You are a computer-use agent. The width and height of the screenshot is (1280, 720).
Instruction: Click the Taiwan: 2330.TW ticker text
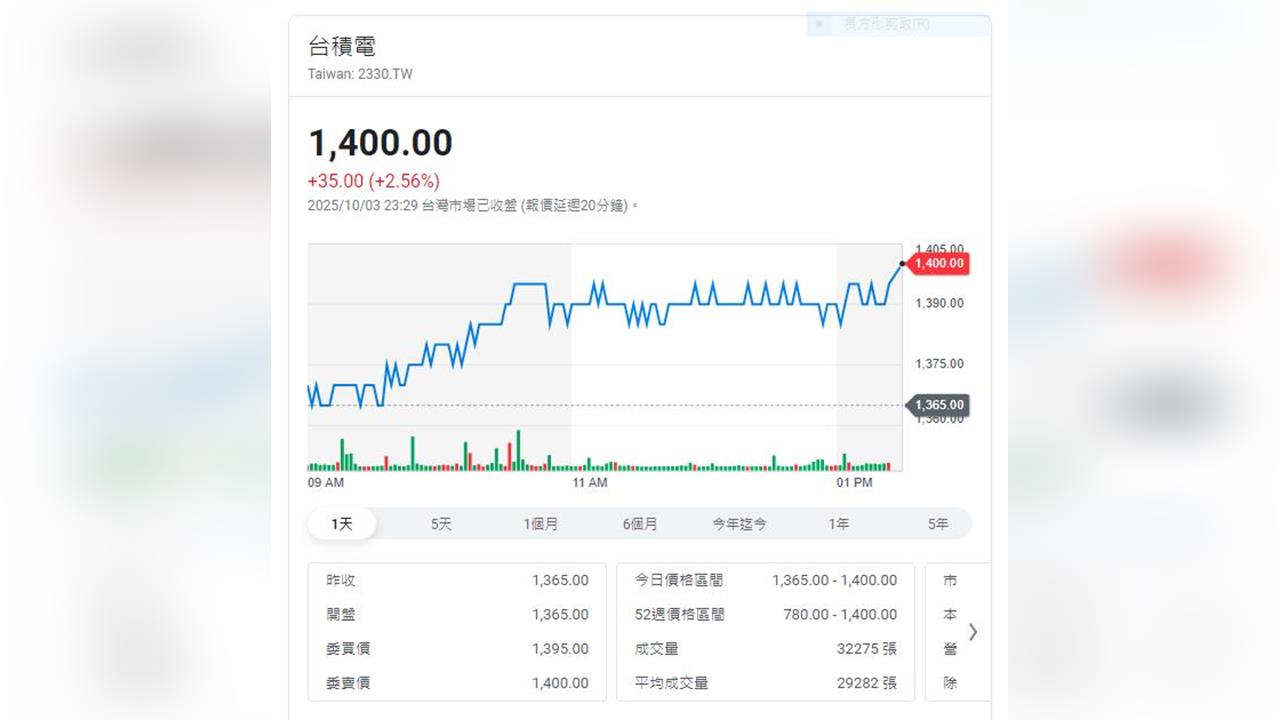360,75
